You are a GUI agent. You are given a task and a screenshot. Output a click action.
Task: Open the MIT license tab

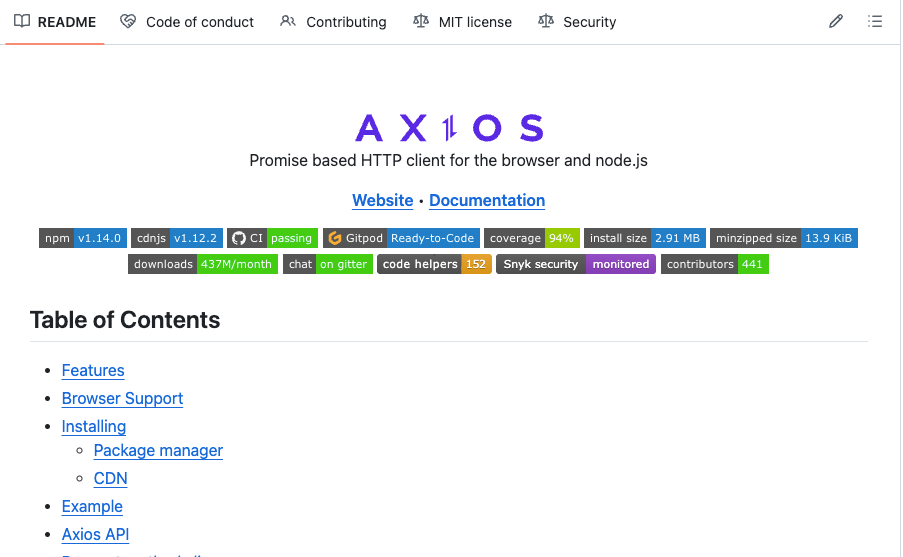click(462, 22)
